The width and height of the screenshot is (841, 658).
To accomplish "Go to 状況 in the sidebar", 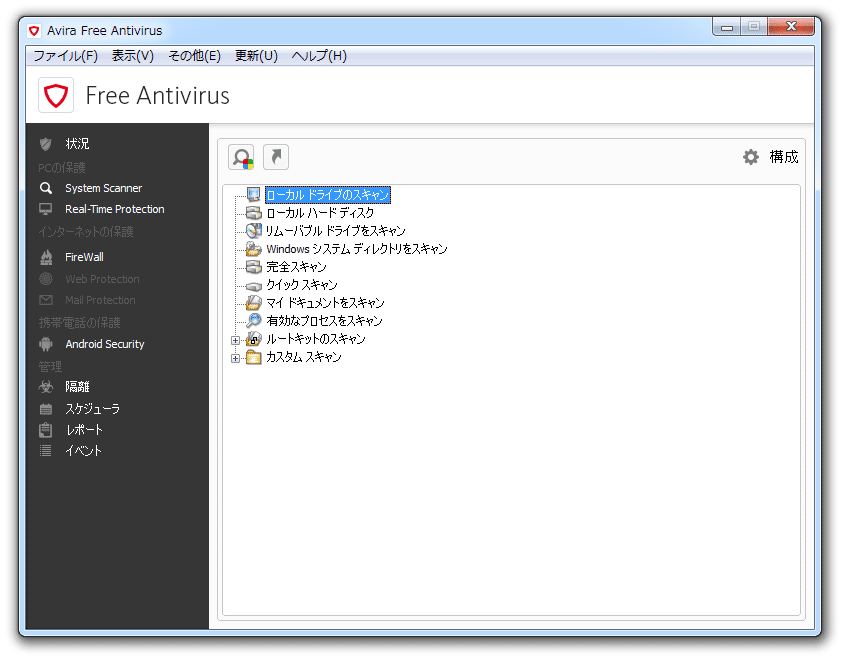I will click(x=77, y=144).
